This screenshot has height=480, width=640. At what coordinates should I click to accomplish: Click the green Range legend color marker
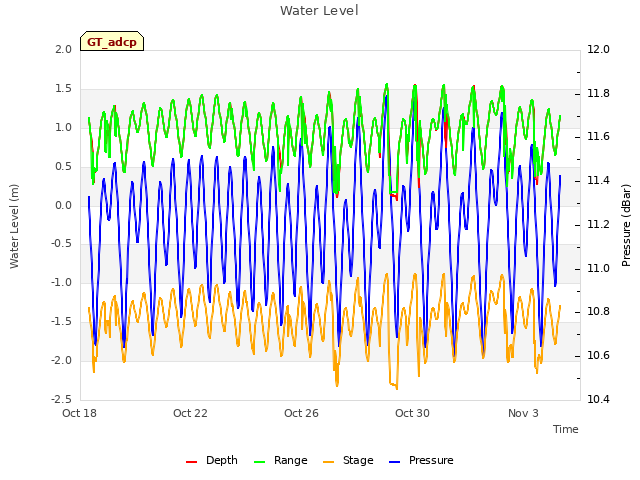259,462
